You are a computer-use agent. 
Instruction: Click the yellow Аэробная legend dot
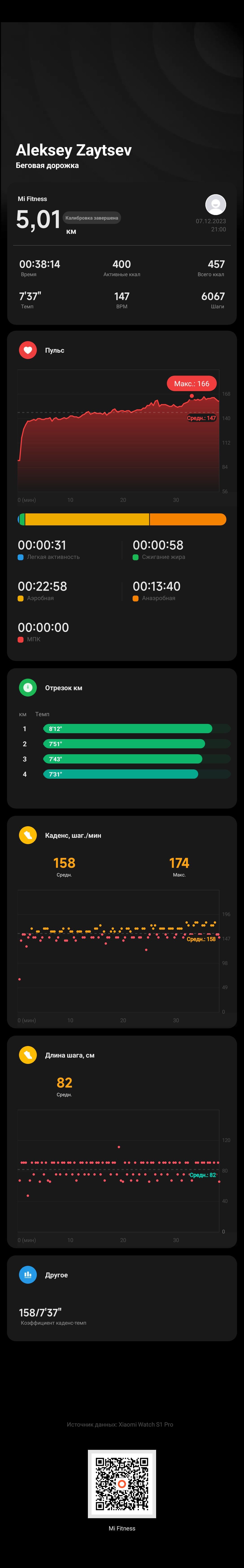pyautogui.click(x=21, y=598)
